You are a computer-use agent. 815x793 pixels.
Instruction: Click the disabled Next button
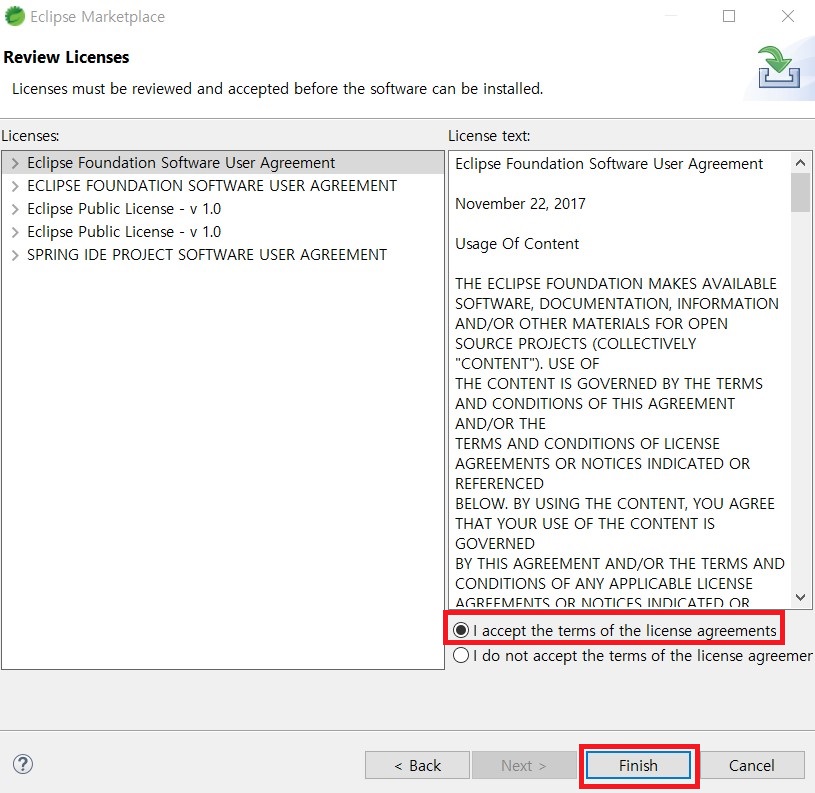pos(524,765)
